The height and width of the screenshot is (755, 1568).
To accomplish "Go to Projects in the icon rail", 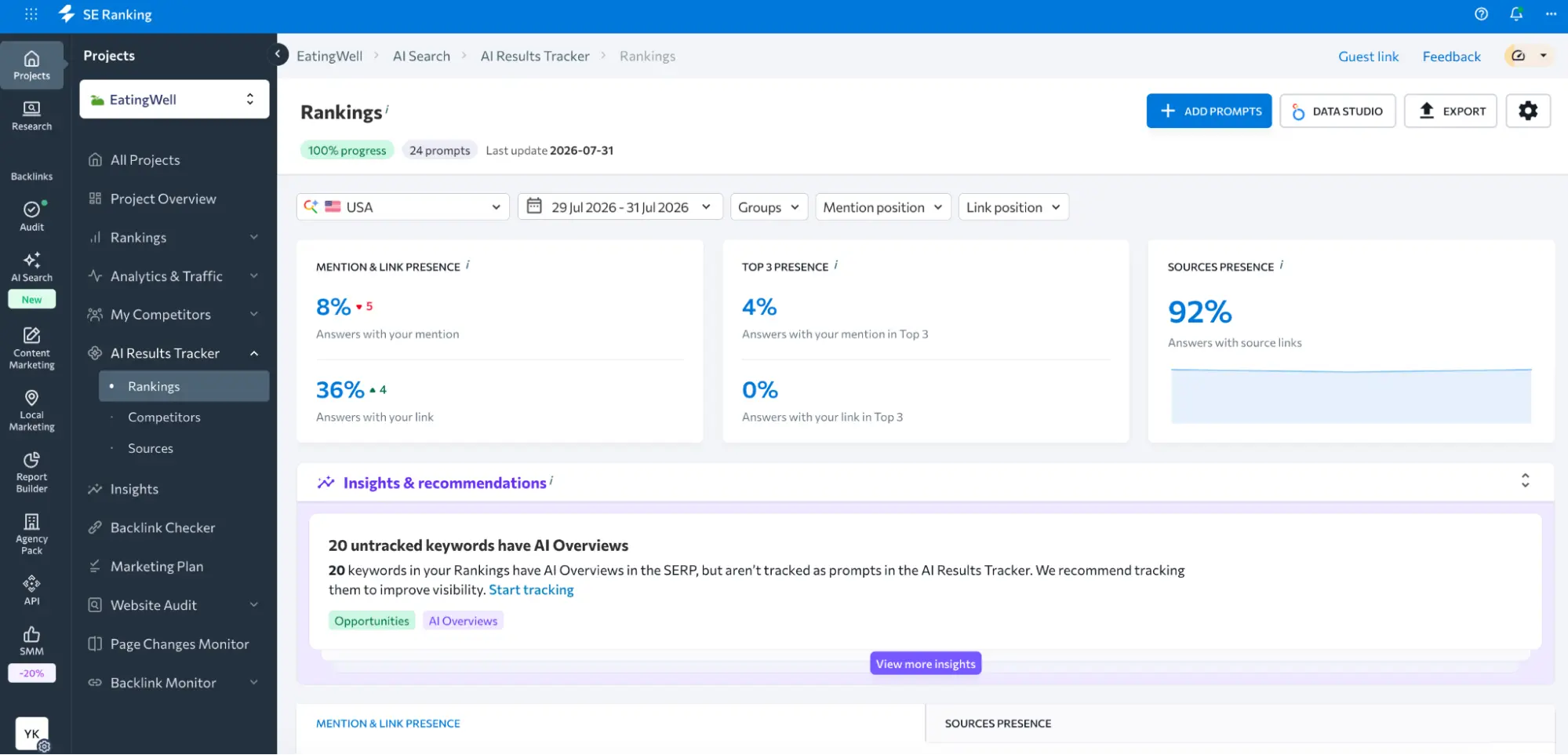I will coord(31,65).
